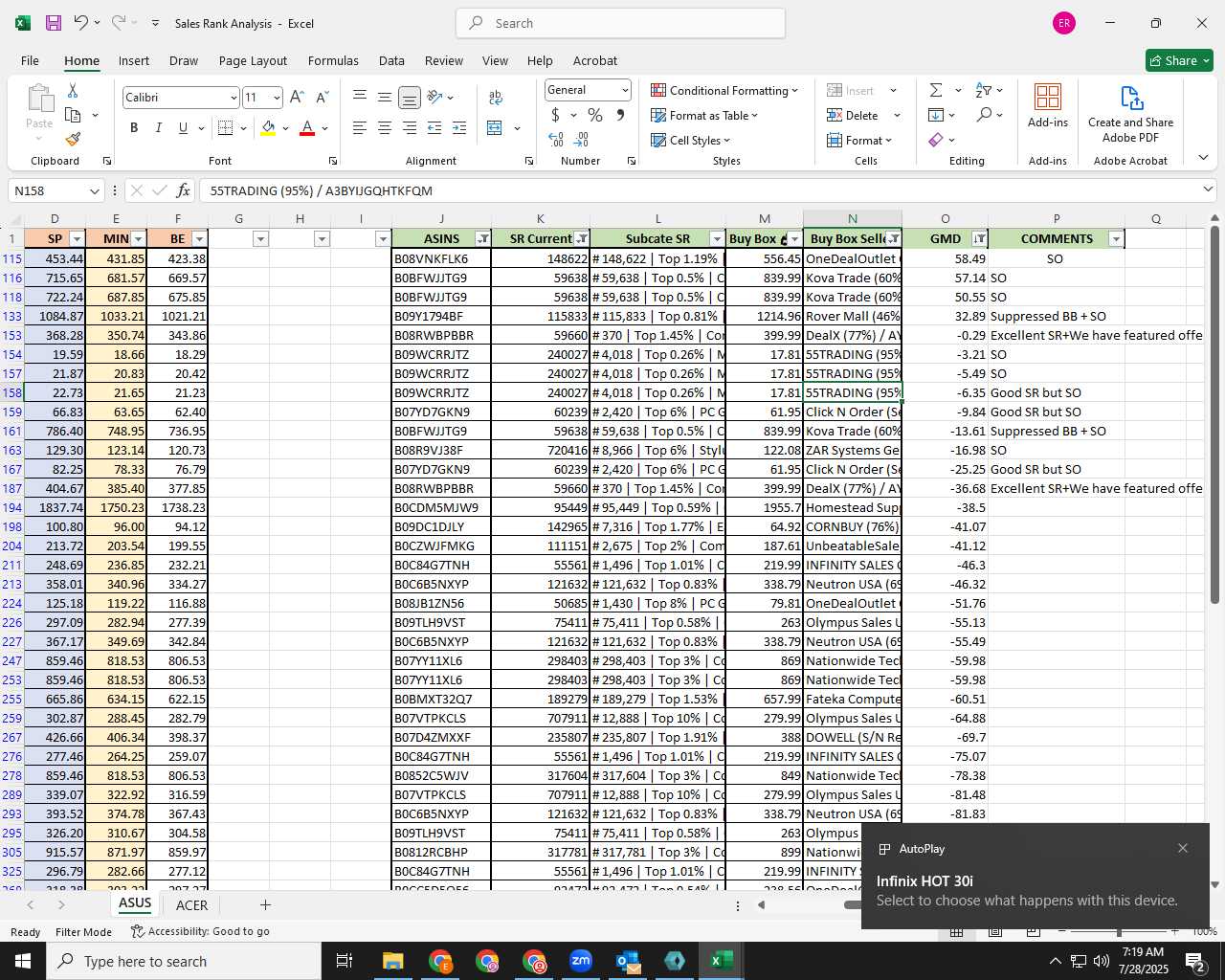Switch to the Acrobat ribbon tab

click(x=595, y=60)
